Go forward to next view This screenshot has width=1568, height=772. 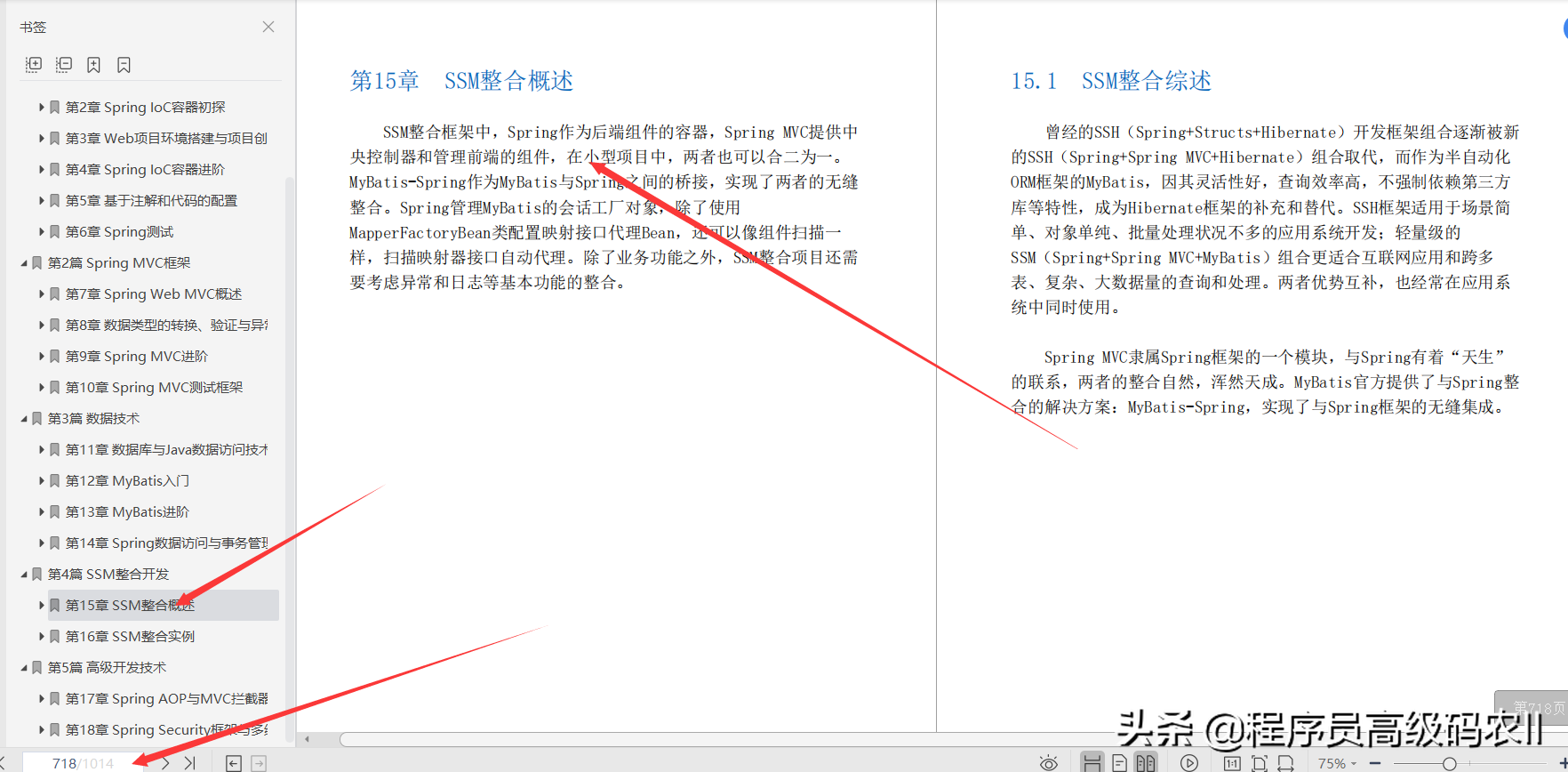pos(259,762)
